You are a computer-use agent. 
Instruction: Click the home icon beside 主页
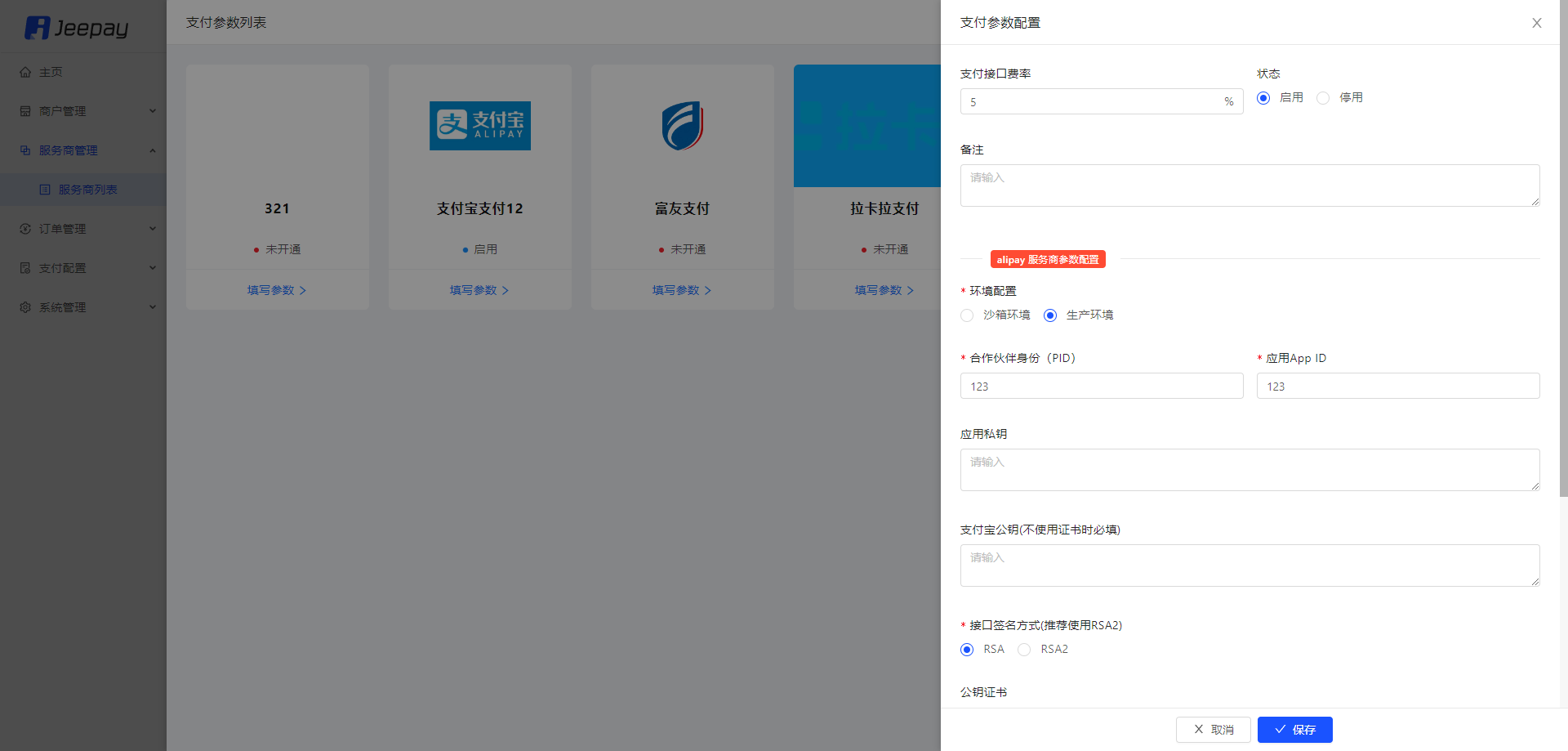[x=25, y=72]
